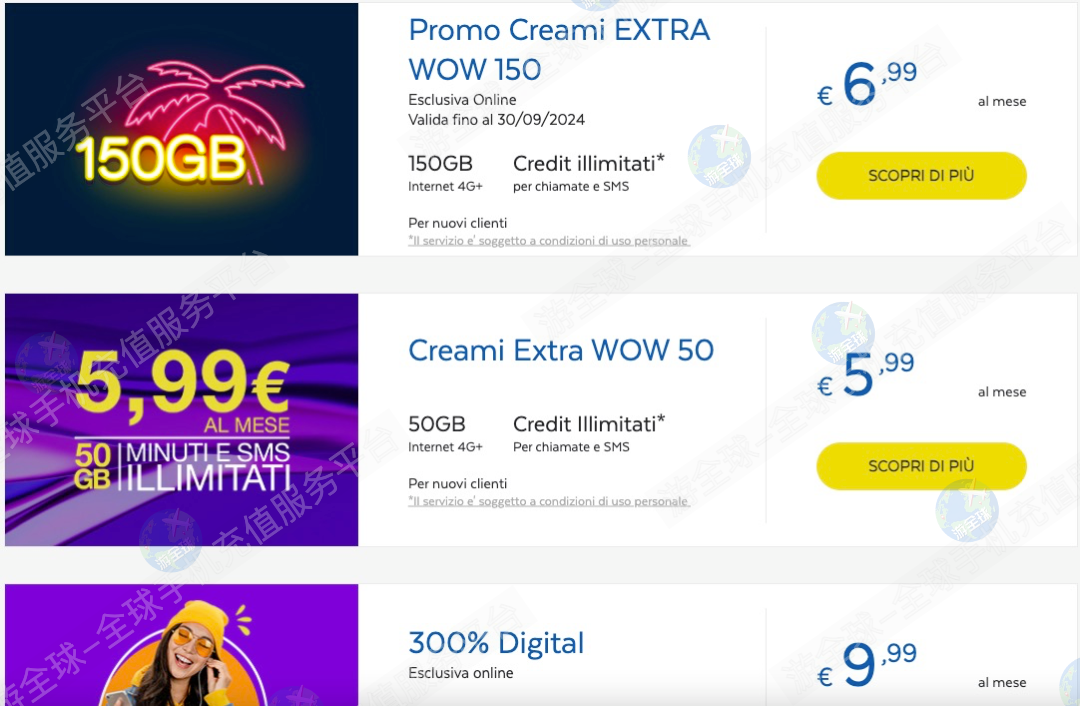Screen dimensions: 1080x706
Task: Open personal use conditions link under WOW 50
Action: click(x=549, y=501)
